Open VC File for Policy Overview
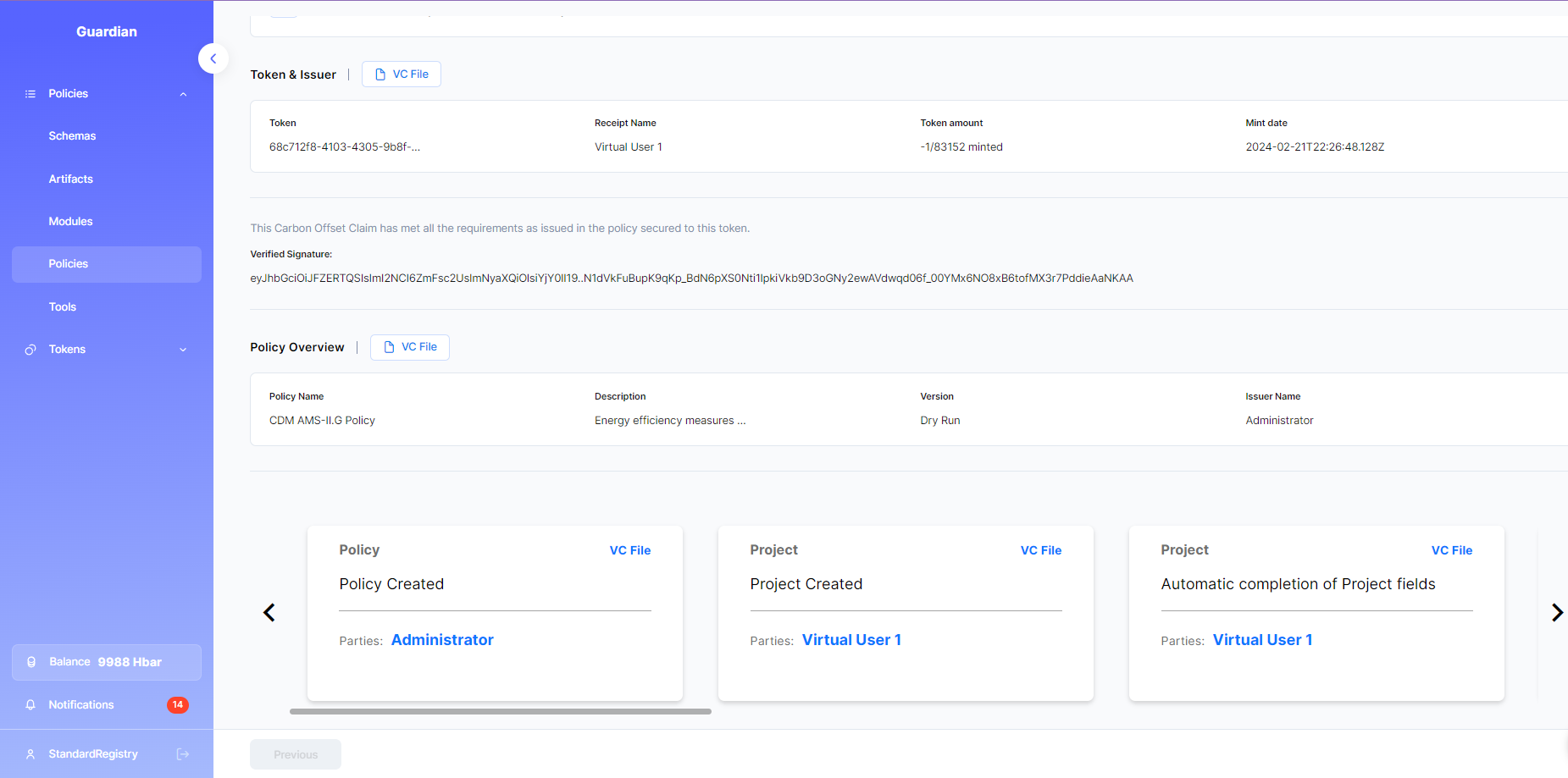 pos(410,347)
